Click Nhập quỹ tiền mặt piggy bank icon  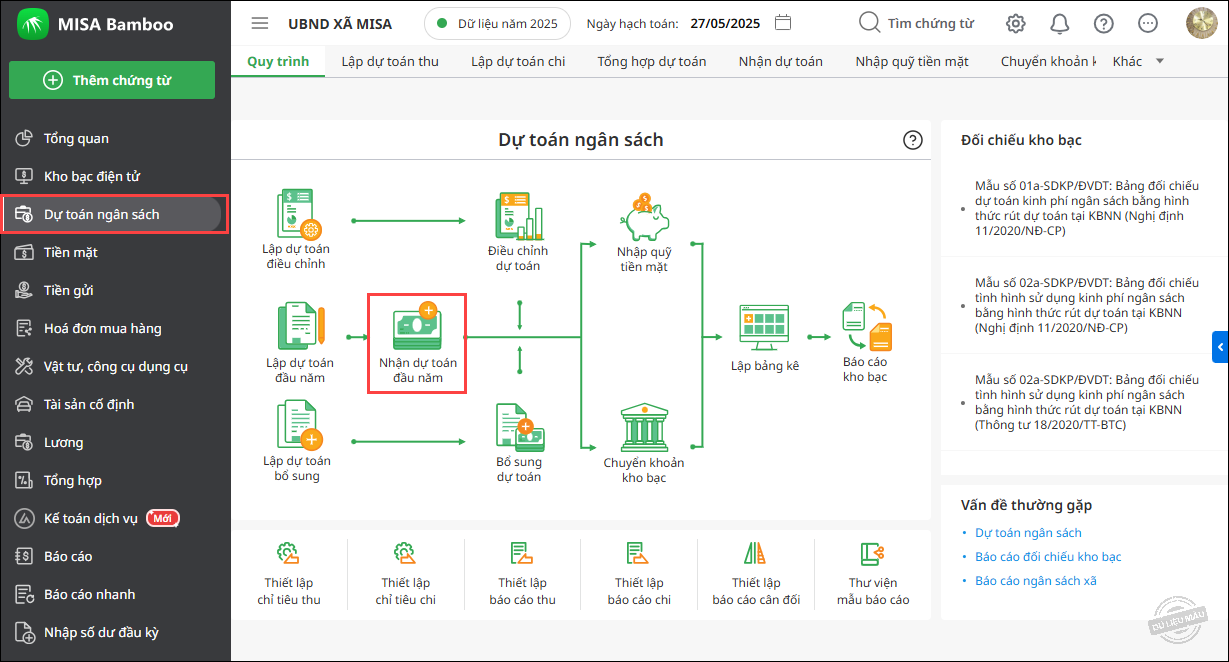click(644, 216)
